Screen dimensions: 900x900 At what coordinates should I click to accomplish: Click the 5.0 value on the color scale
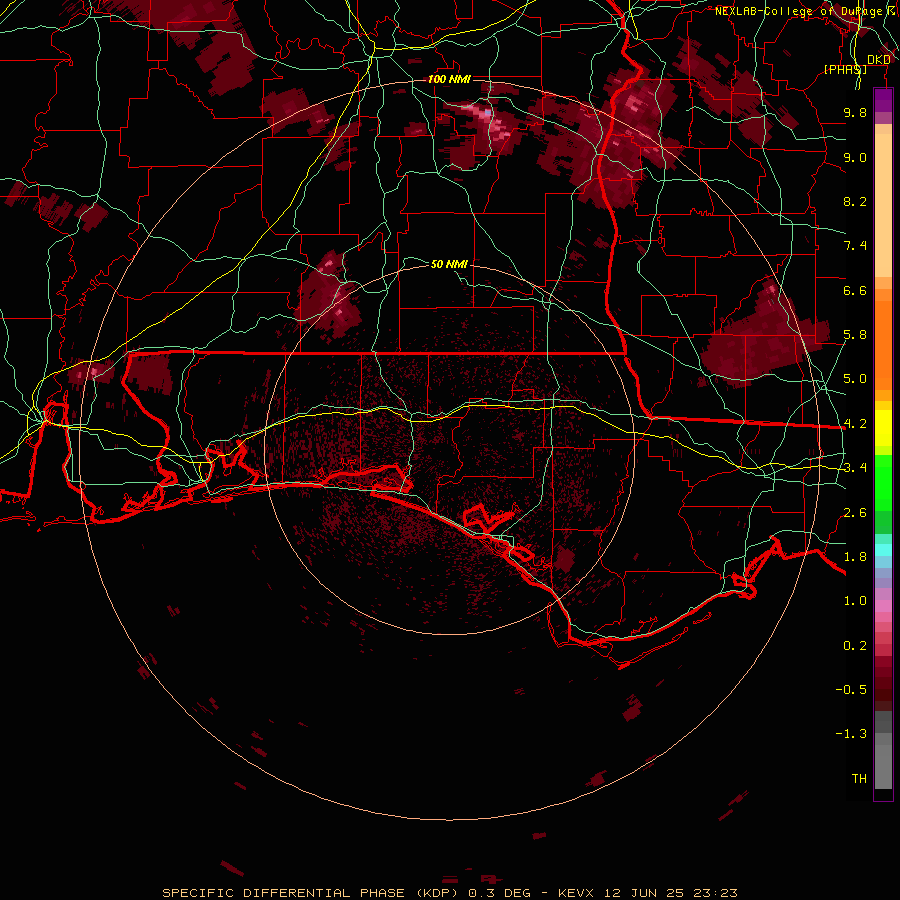(855, 379)
